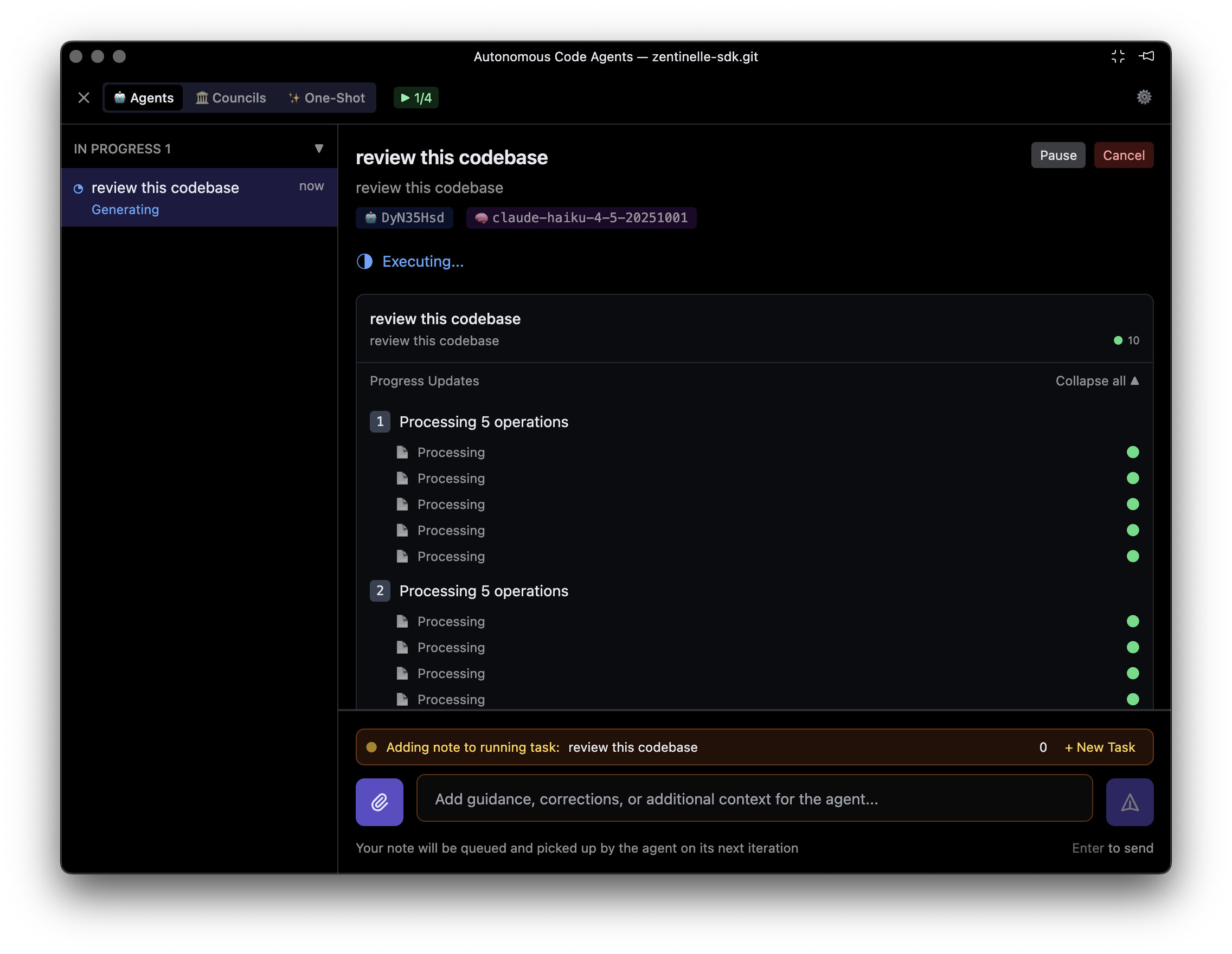The image size is (1232, 954).
Task: Switch to the One-Shot tab
Action: coord(326,97)
